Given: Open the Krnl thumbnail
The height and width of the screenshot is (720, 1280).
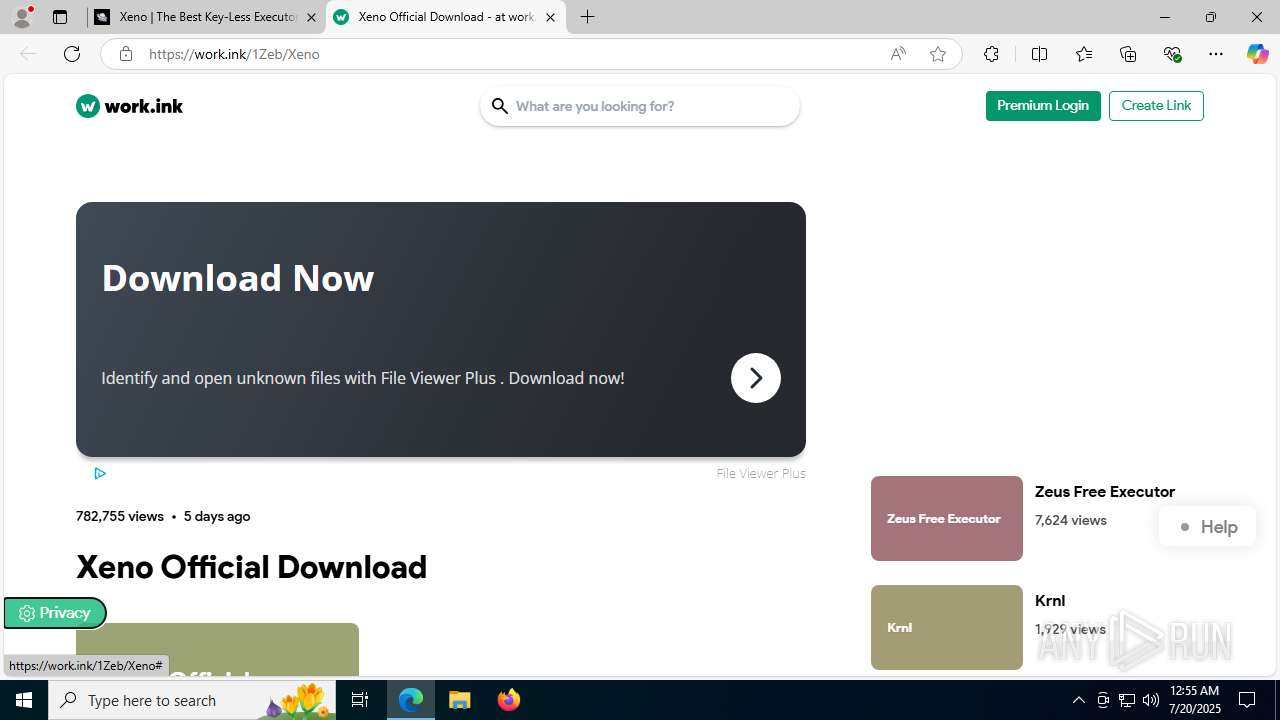Looking at the screenshot, I should click(947, 627).
